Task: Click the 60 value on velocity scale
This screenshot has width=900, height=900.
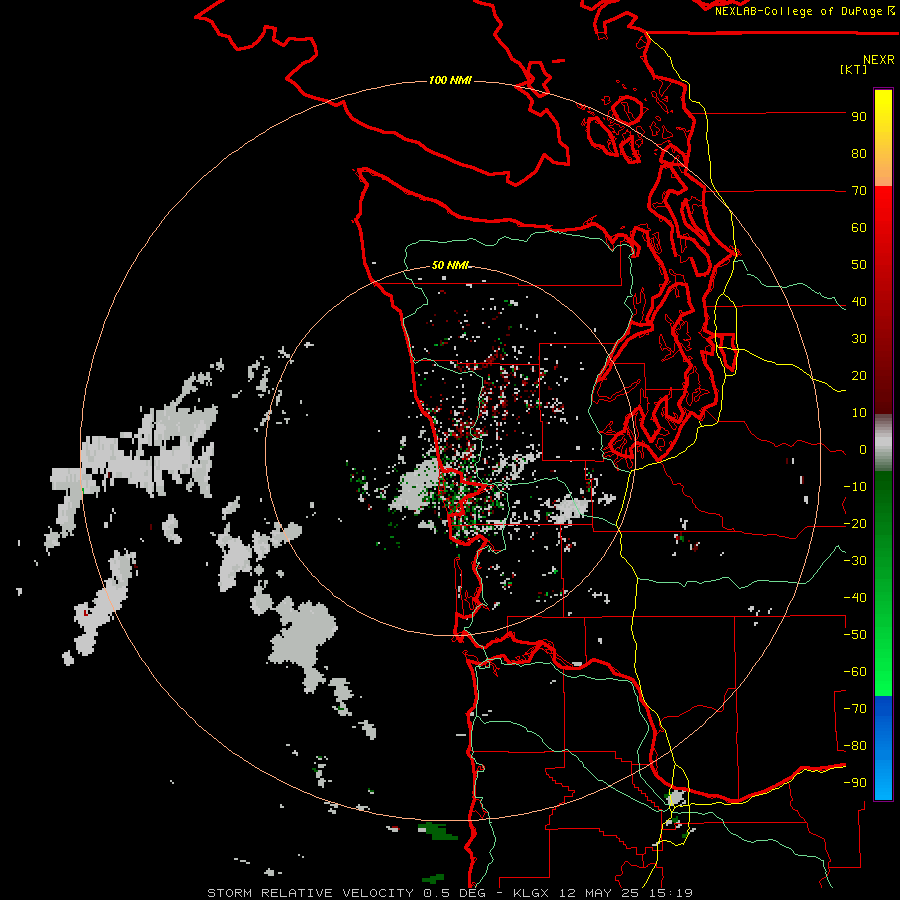Action: click(859, 228)
